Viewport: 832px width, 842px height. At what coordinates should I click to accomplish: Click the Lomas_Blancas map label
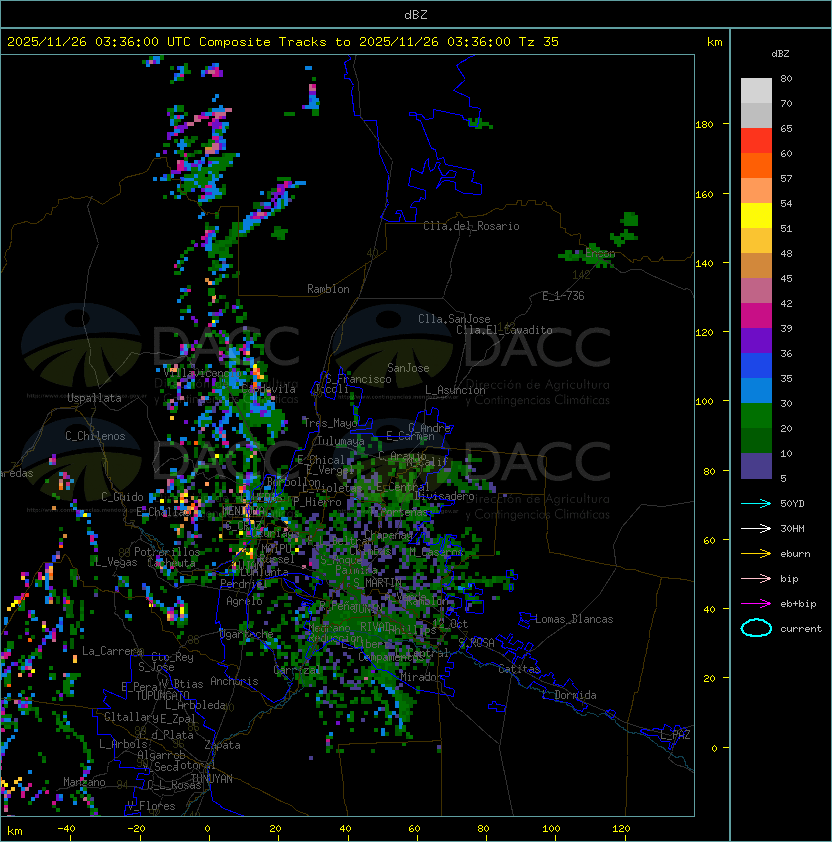click(574, 619)
